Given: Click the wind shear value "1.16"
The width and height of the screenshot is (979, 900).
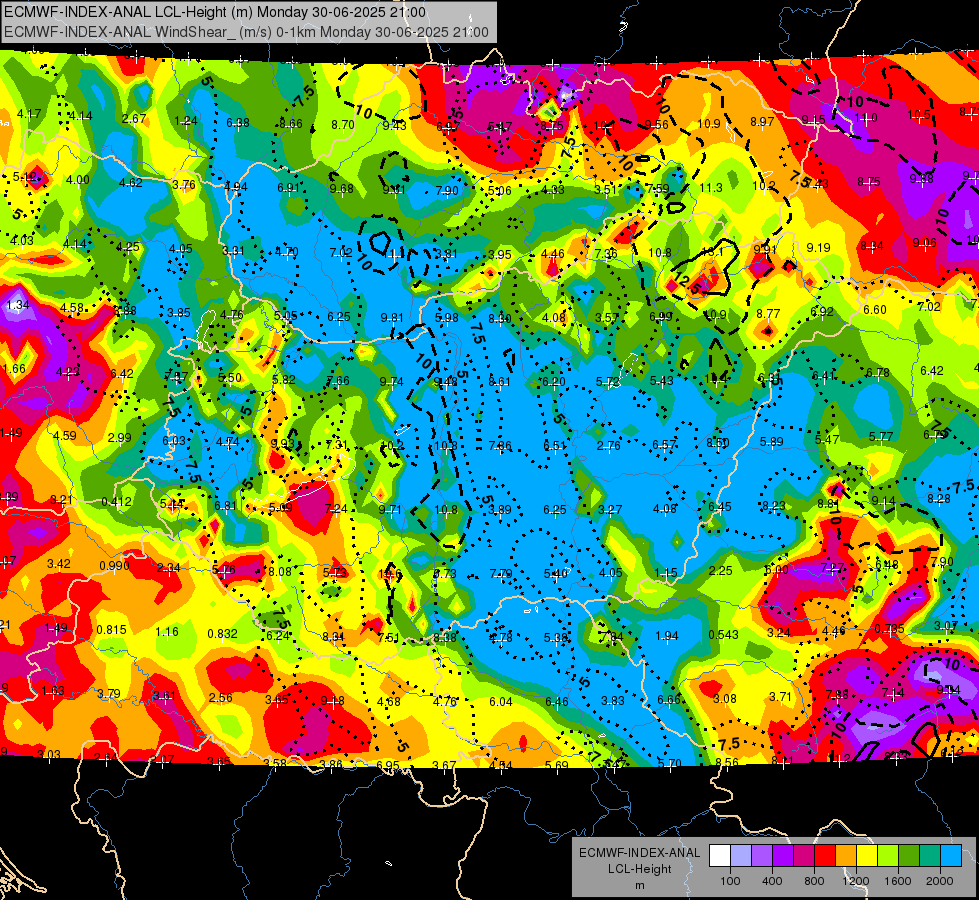Looking at the screenshot, I should click(x=167, y=631).
